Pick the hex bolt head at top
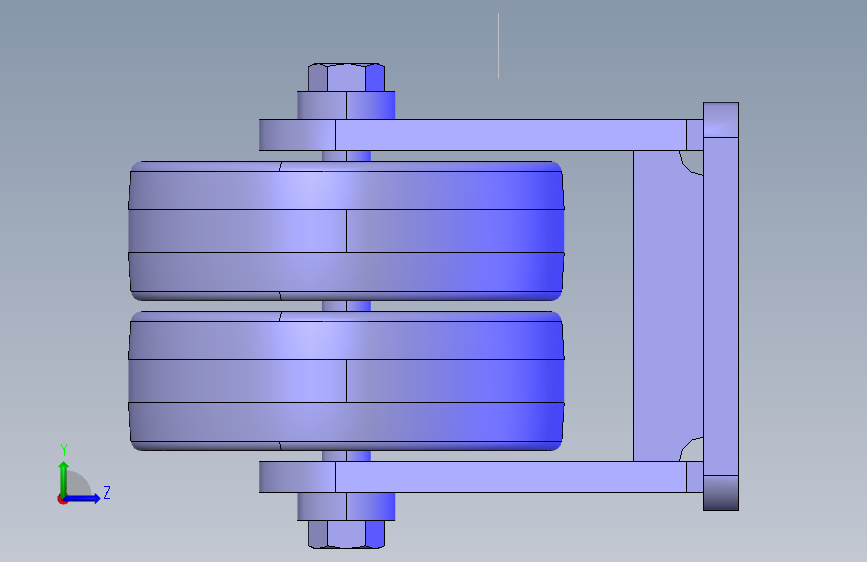The image size is (867, 562). [347, 77]
